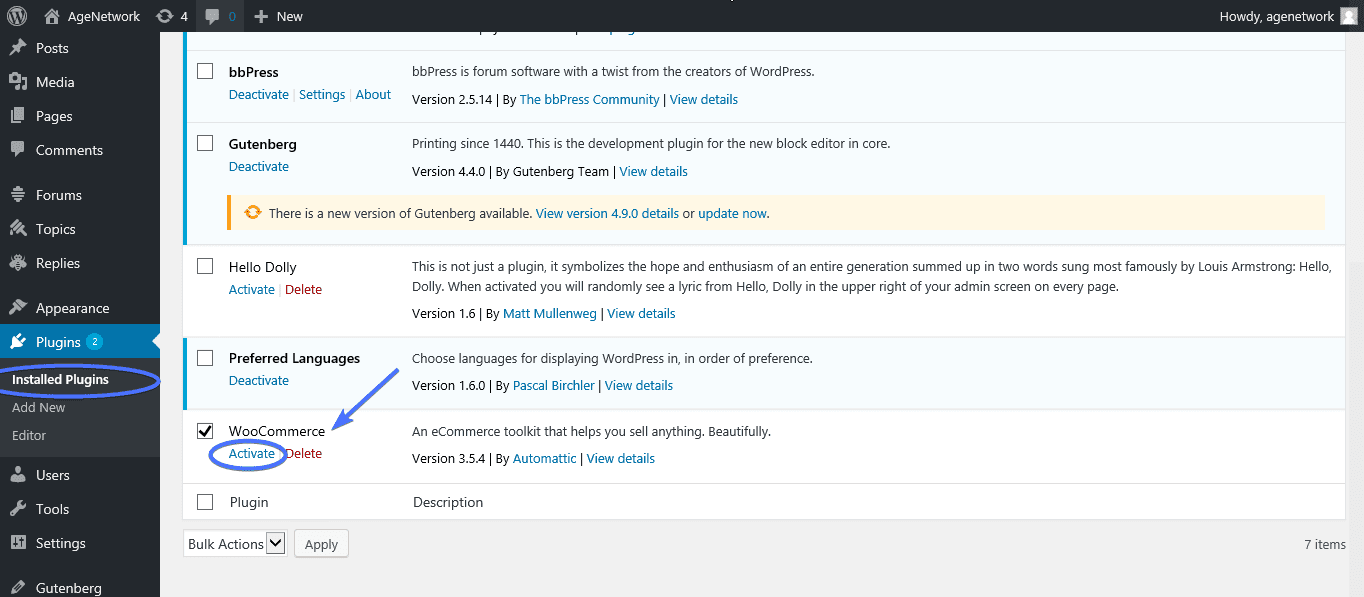The image size is (1364, 597).
Task: Click the Media icon in sidebar
Action: pyautogui.click(x=18, y=82)
